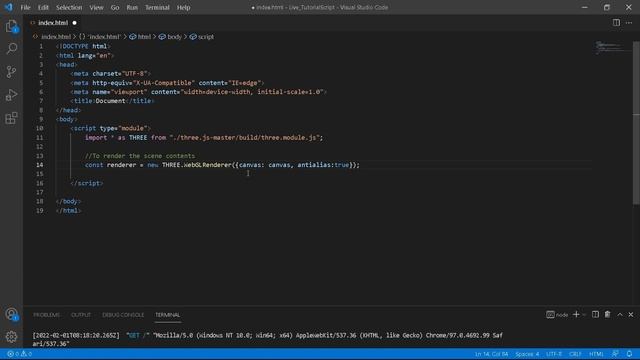Open the Edit menu

coord(43,7)
